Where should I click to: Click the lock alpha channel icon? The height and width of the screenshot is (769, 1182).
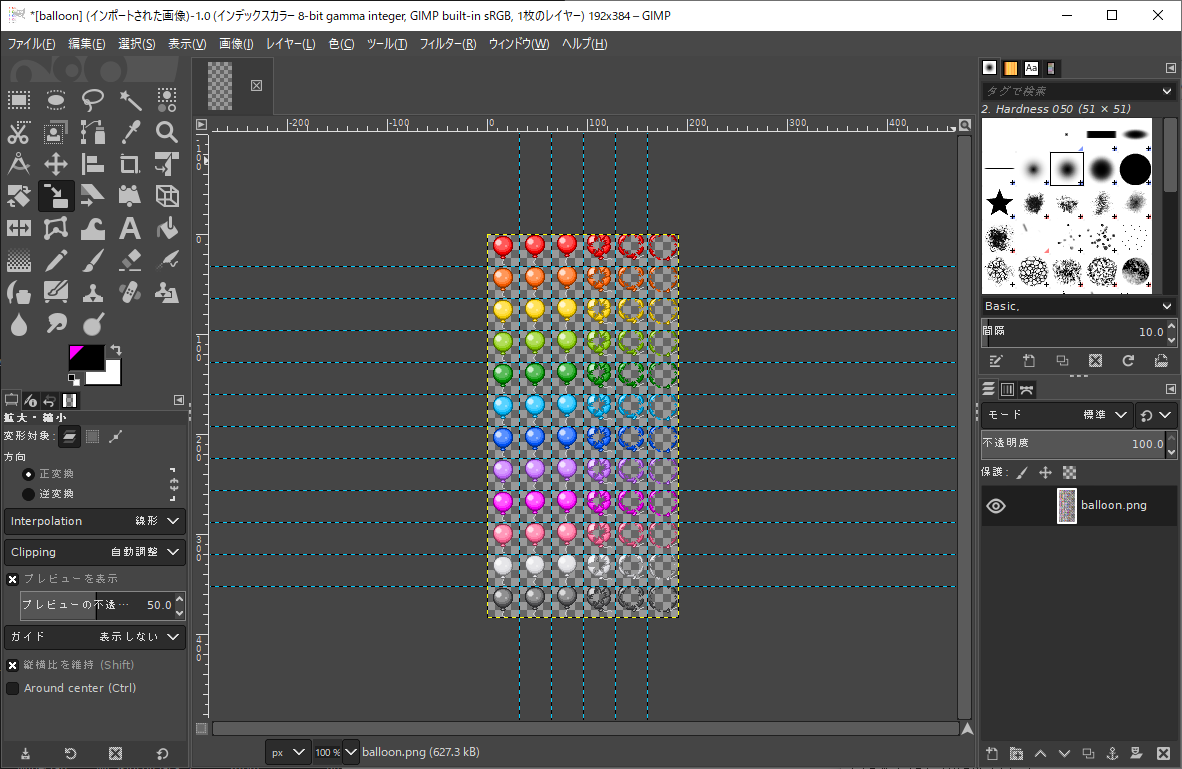[x=1069, y=473]
